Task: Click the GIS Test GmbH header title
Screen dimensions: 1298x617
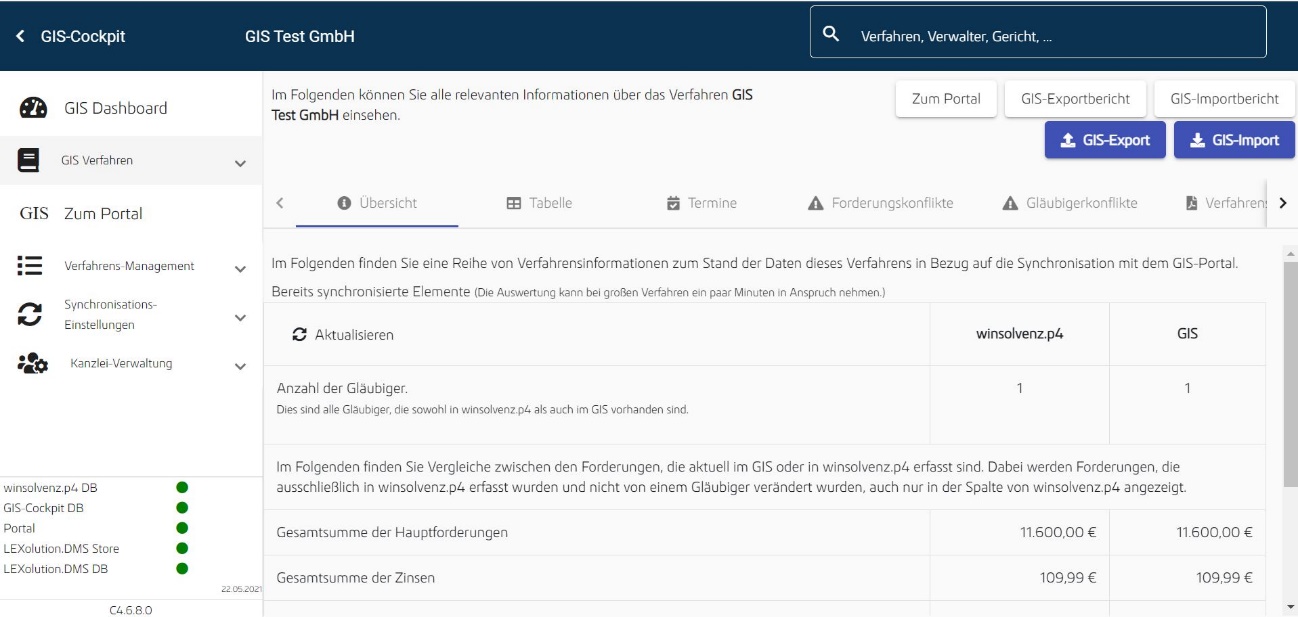Action: 300,36
